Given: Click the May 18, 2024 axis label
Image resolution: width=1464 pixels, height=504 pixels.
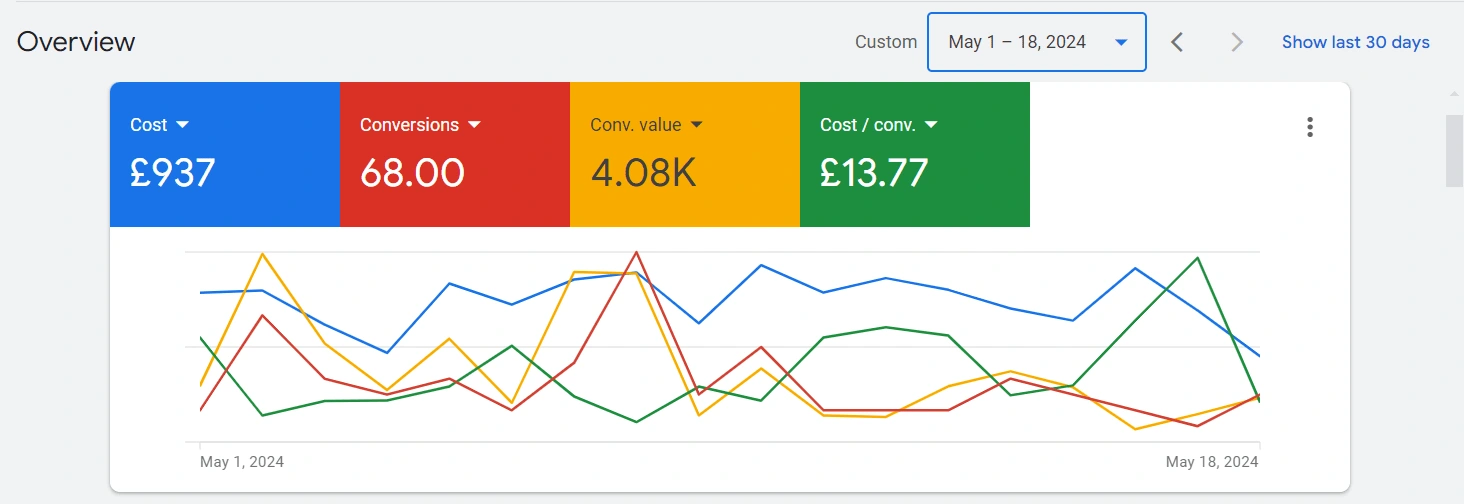Looking at the screenshot, I should tap(1212, 462).
